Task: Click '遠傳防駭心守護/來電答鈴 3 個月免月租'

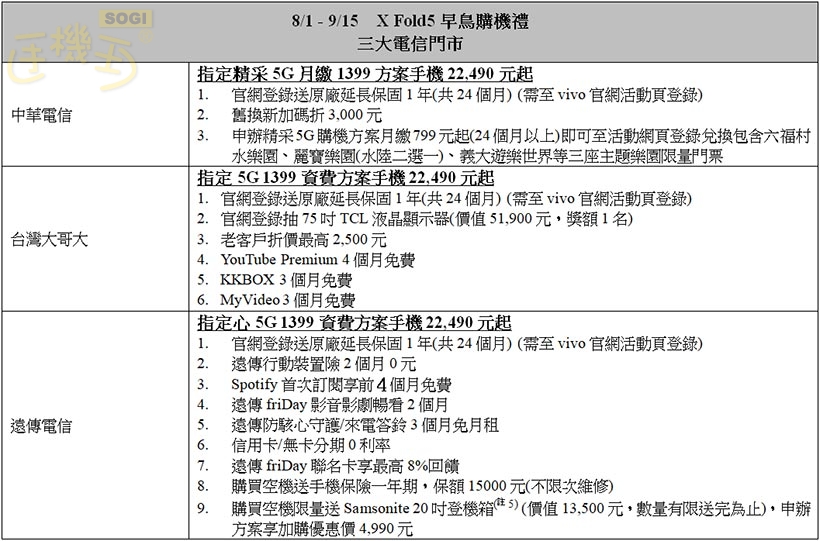Action: click(x=365, y=425)
